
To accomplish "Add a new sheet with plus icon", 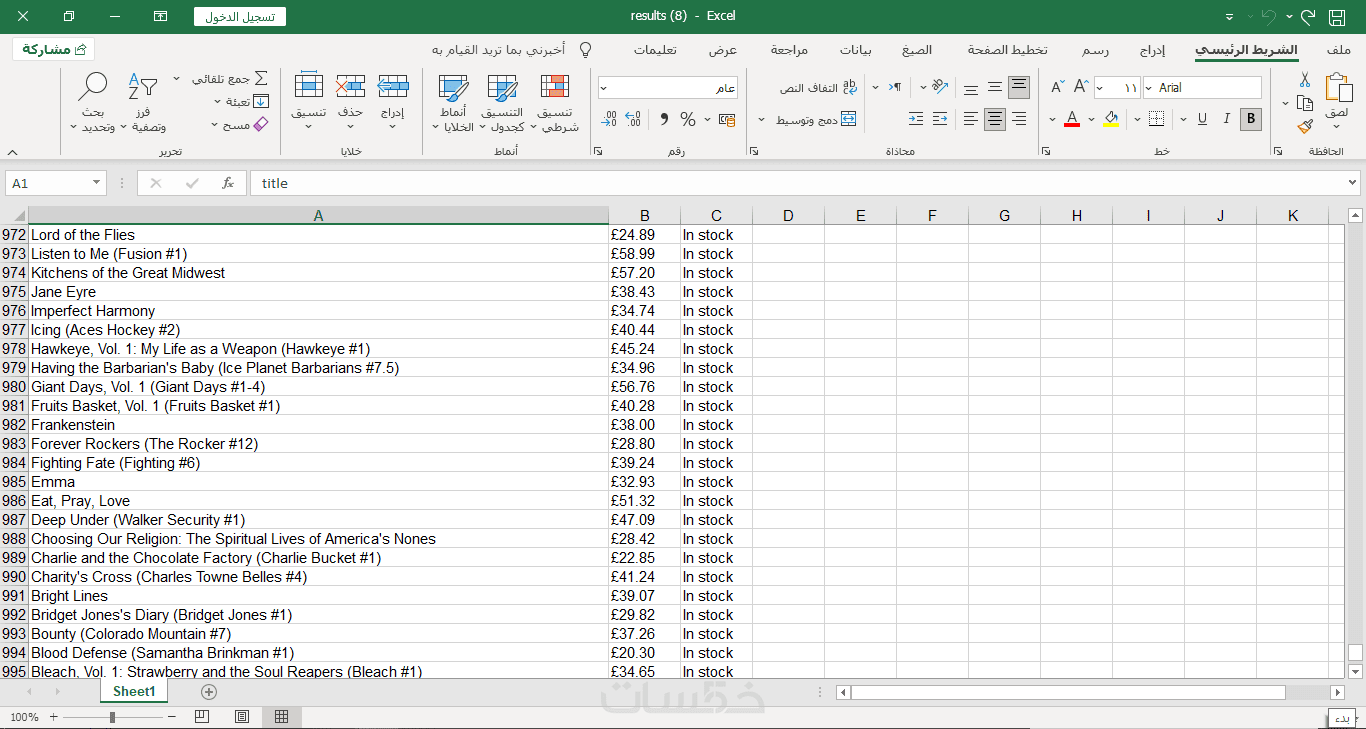I will (209, 691).
